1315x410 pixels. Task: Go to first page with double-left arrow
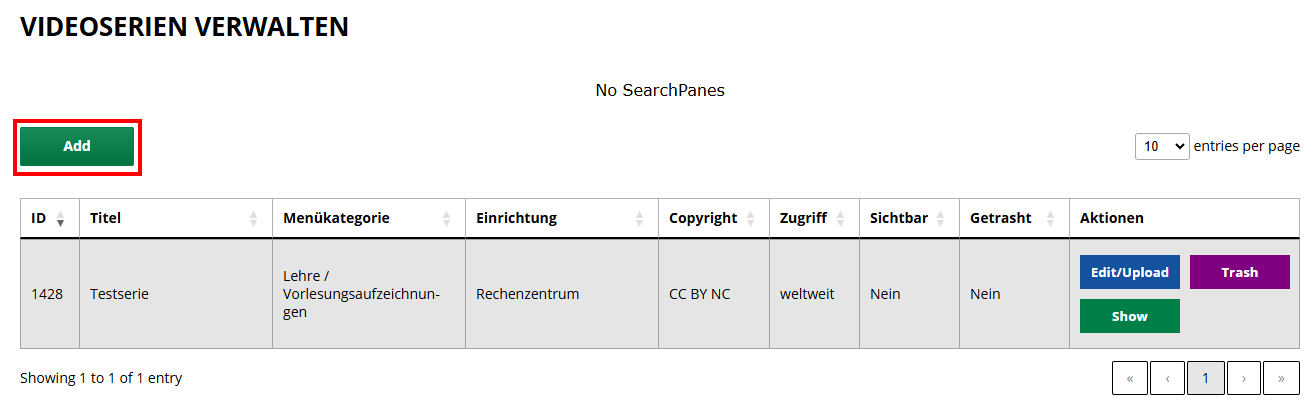coord(1130,378)
